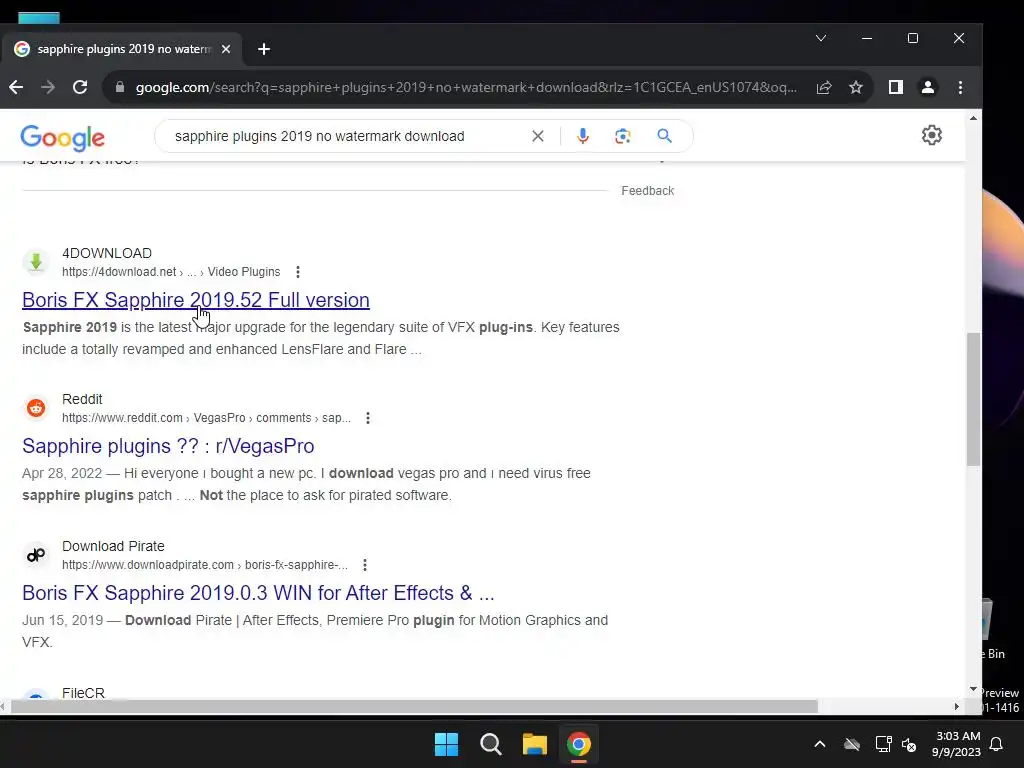Image resolution: width=1024 pixels, height=768 pixels.
Task: Go to Google home via the logo
Action: (62, 138)
